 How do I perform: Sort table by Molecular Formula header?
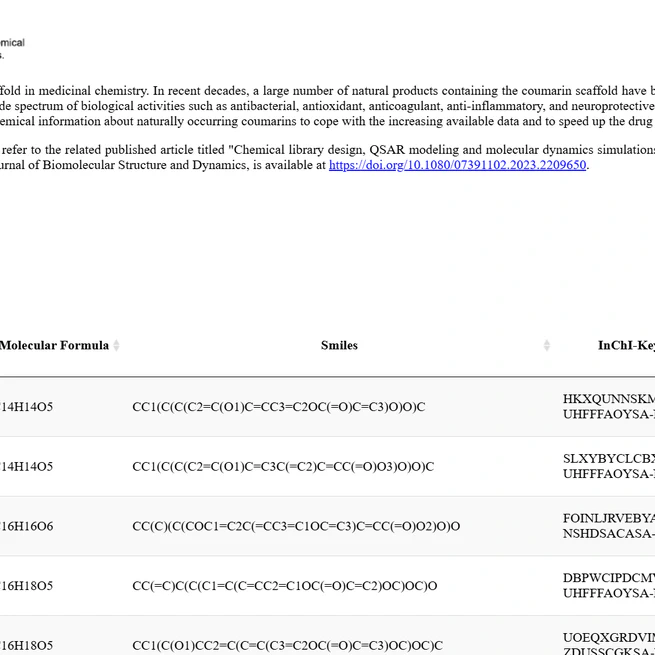click(54, 345)
